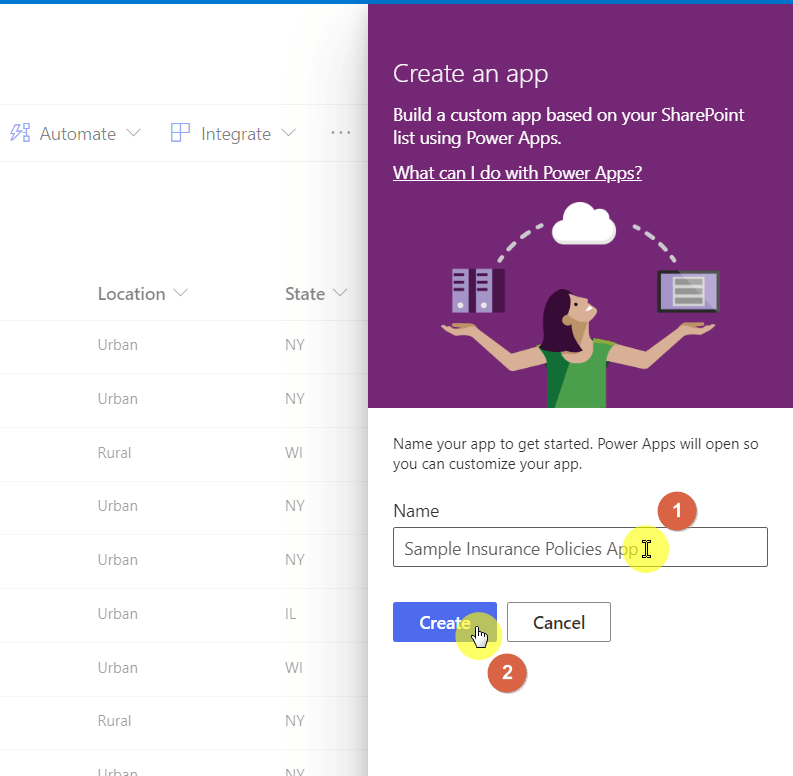
Task: Open the Automate menu
Action: point(75,134)
